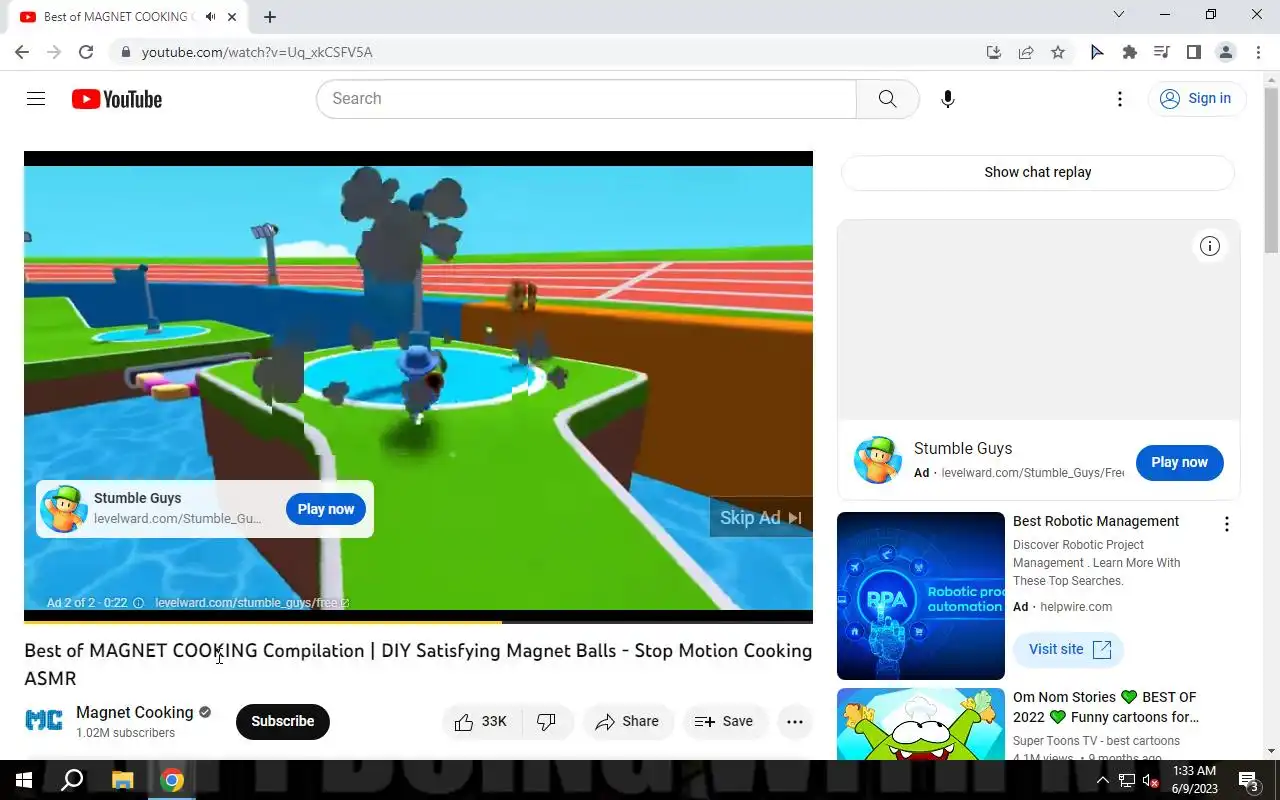
Task: Save video to playlist
Action: click(724, 722)
